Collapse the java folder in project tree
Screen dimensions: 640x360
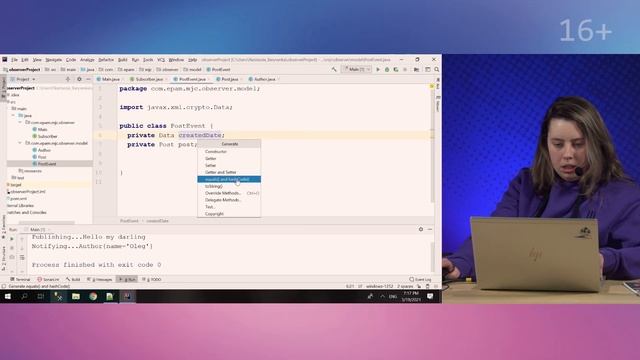click(x=13, y=116)
